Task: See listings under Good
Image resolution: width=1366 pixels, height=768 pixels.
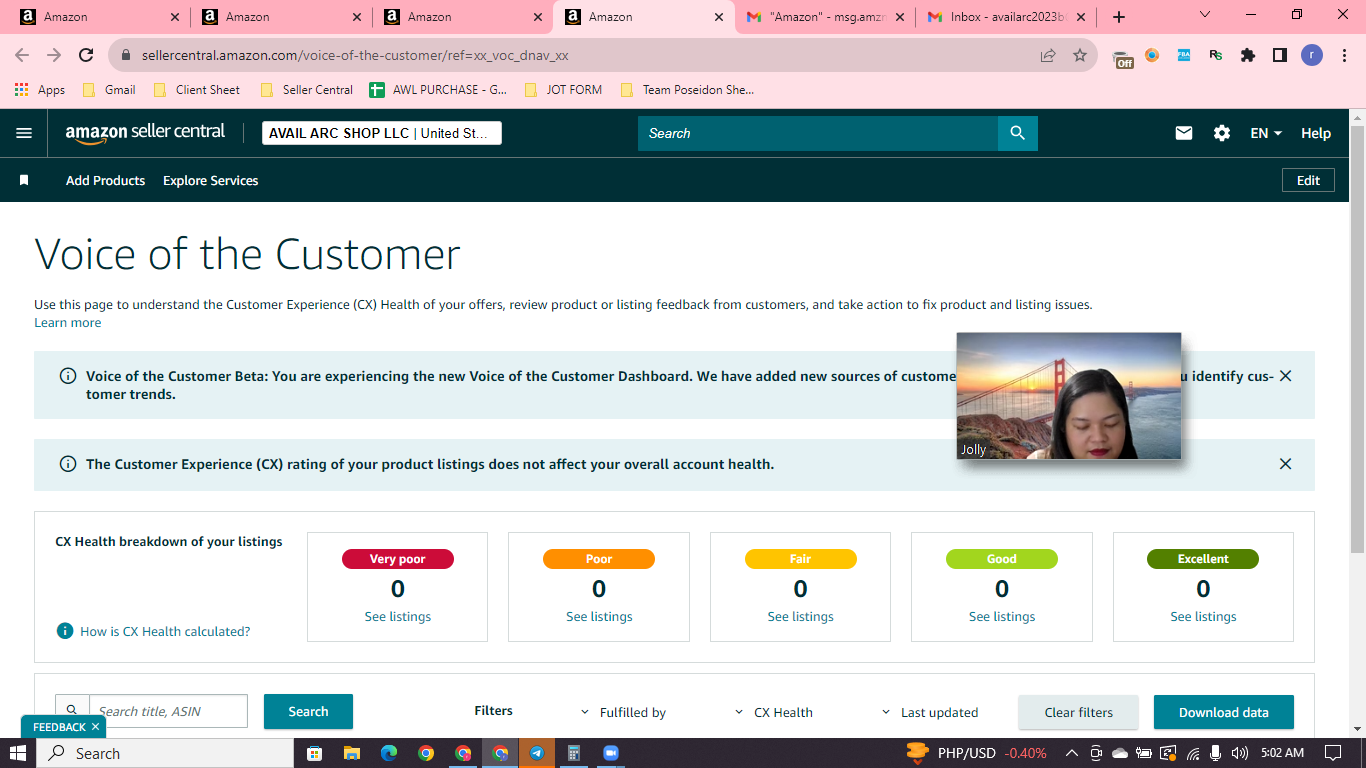Action: pos(1002,617)
